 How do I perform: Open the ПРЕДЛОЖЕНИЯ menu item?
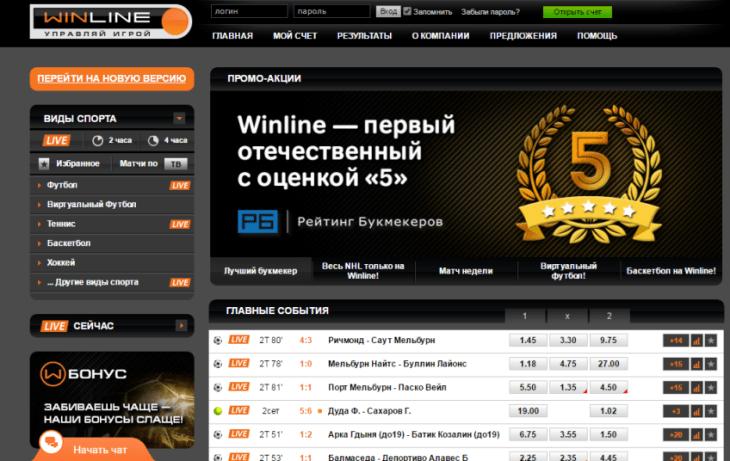click(523, 36)
